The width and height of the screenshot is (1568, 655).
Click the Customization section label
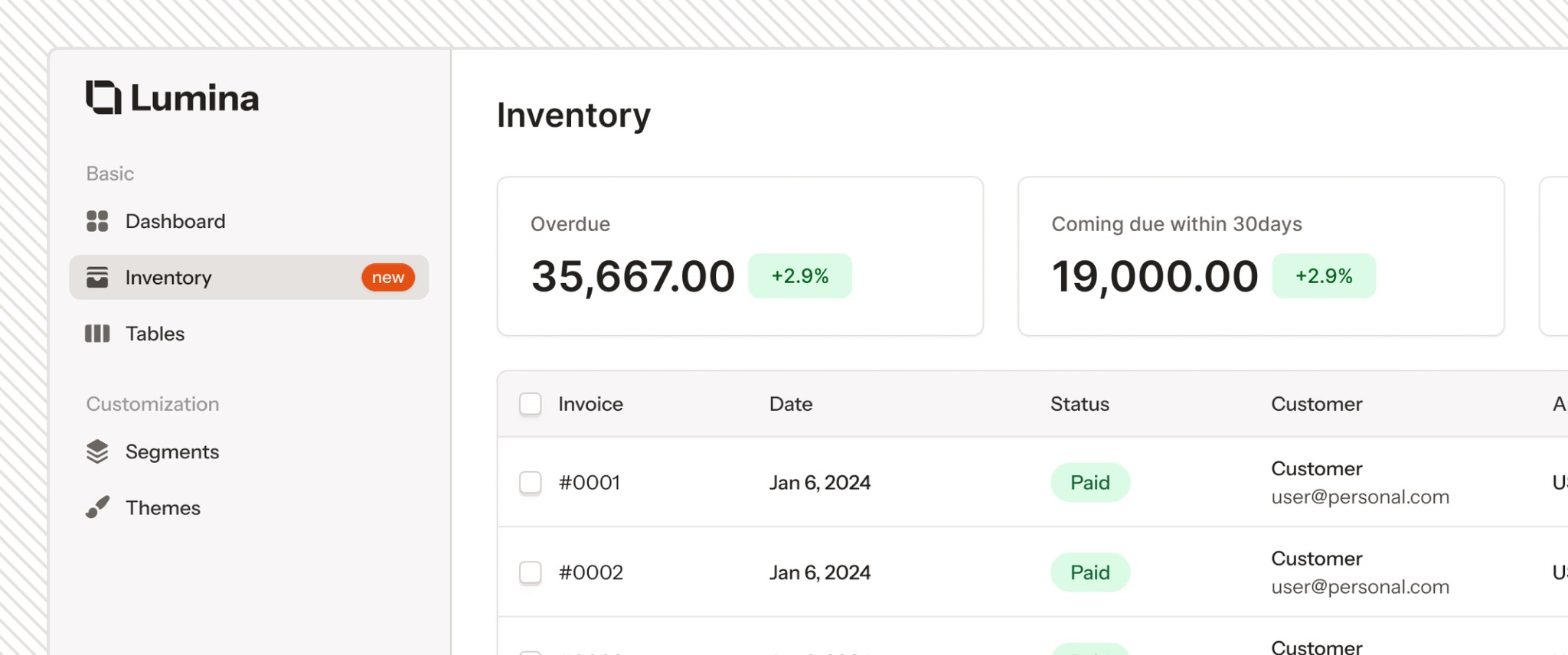pyautogui.click(x=152, y=404)
